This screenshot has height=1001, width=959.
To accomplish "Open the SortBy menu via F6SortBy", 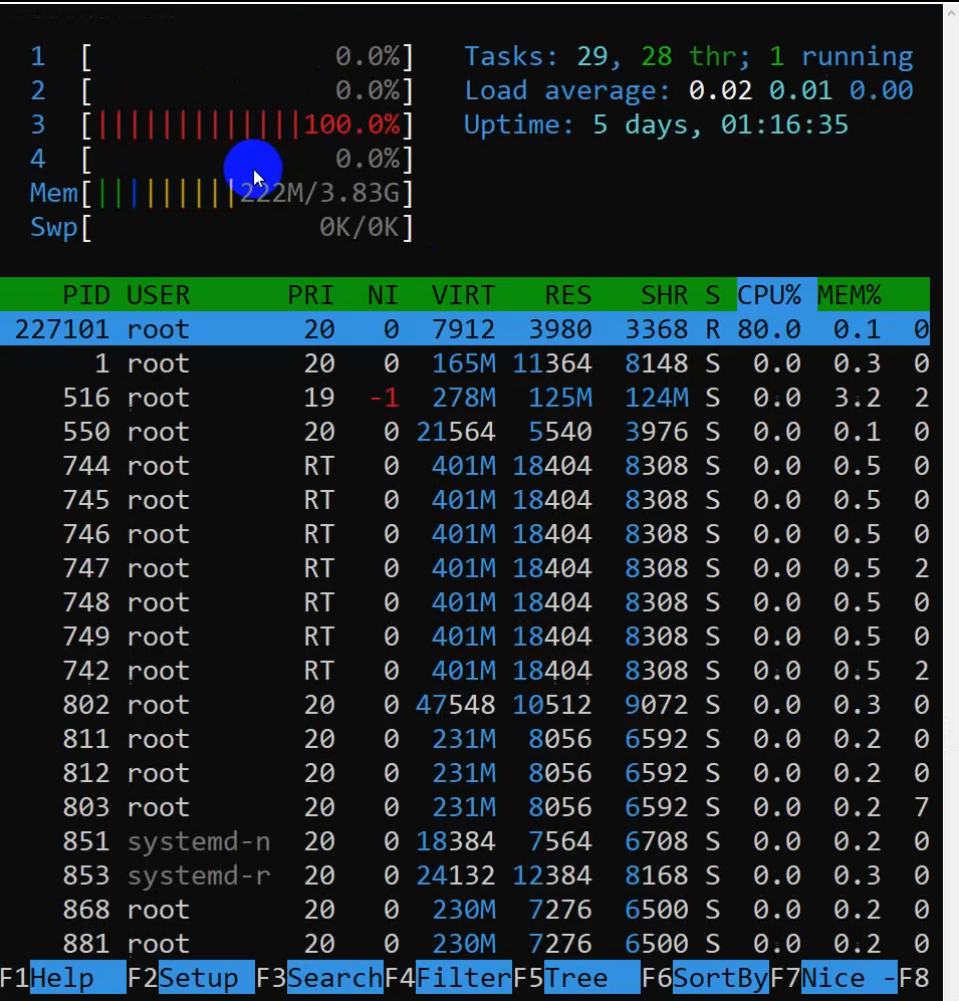I will [705, 978].
